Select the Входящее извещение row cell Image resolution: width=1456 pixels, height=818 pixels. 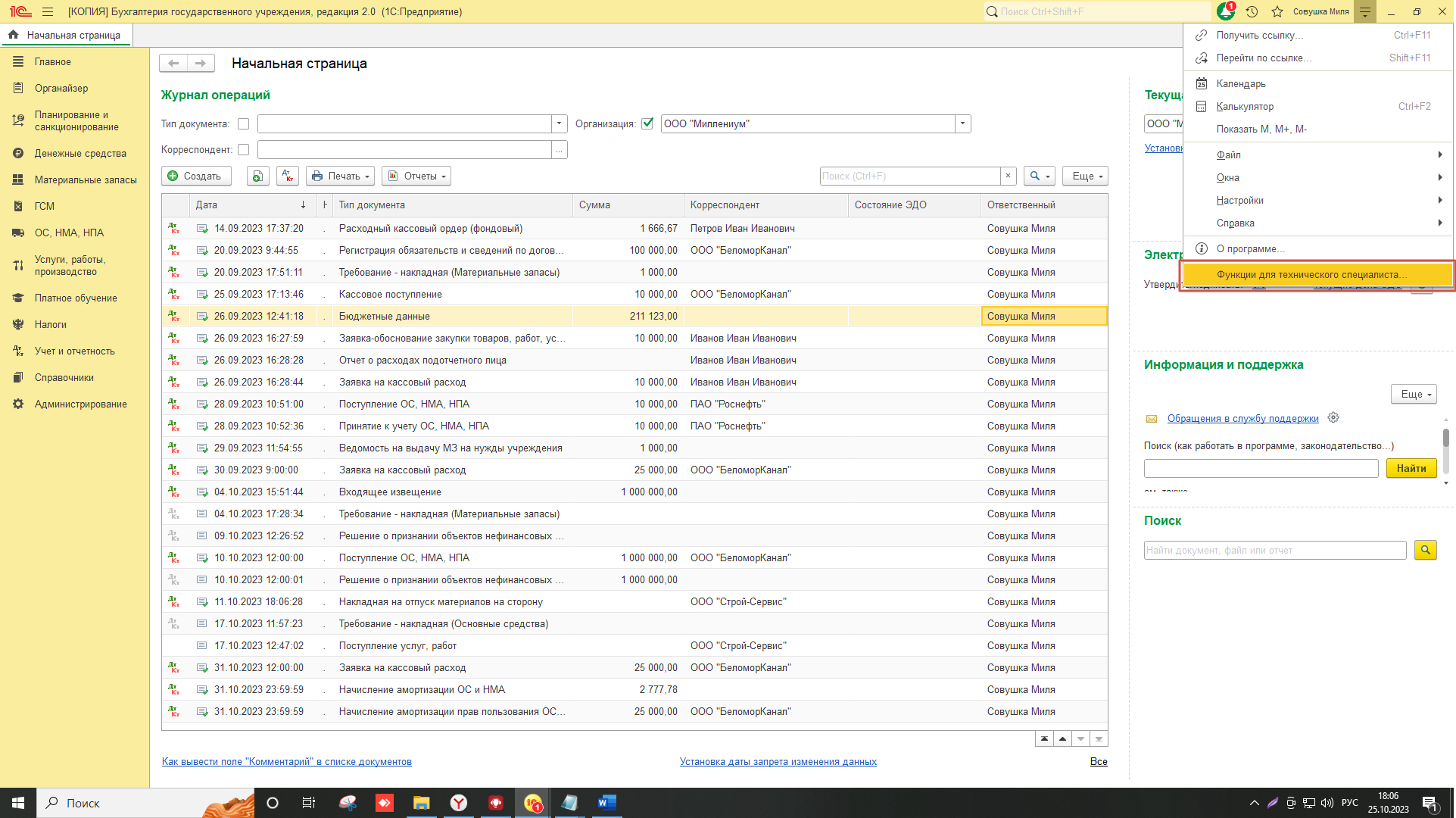coord(452,492)
